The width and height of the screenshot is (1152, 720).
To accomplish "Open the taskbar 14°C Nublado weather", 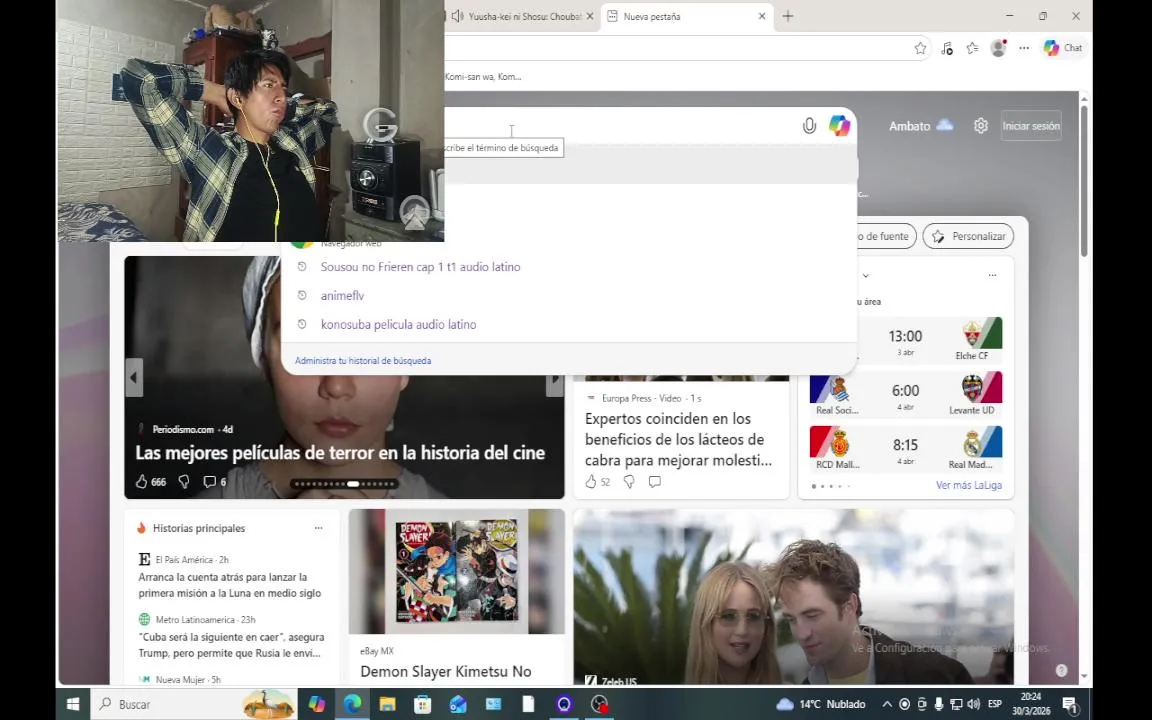I will point(821,704).
